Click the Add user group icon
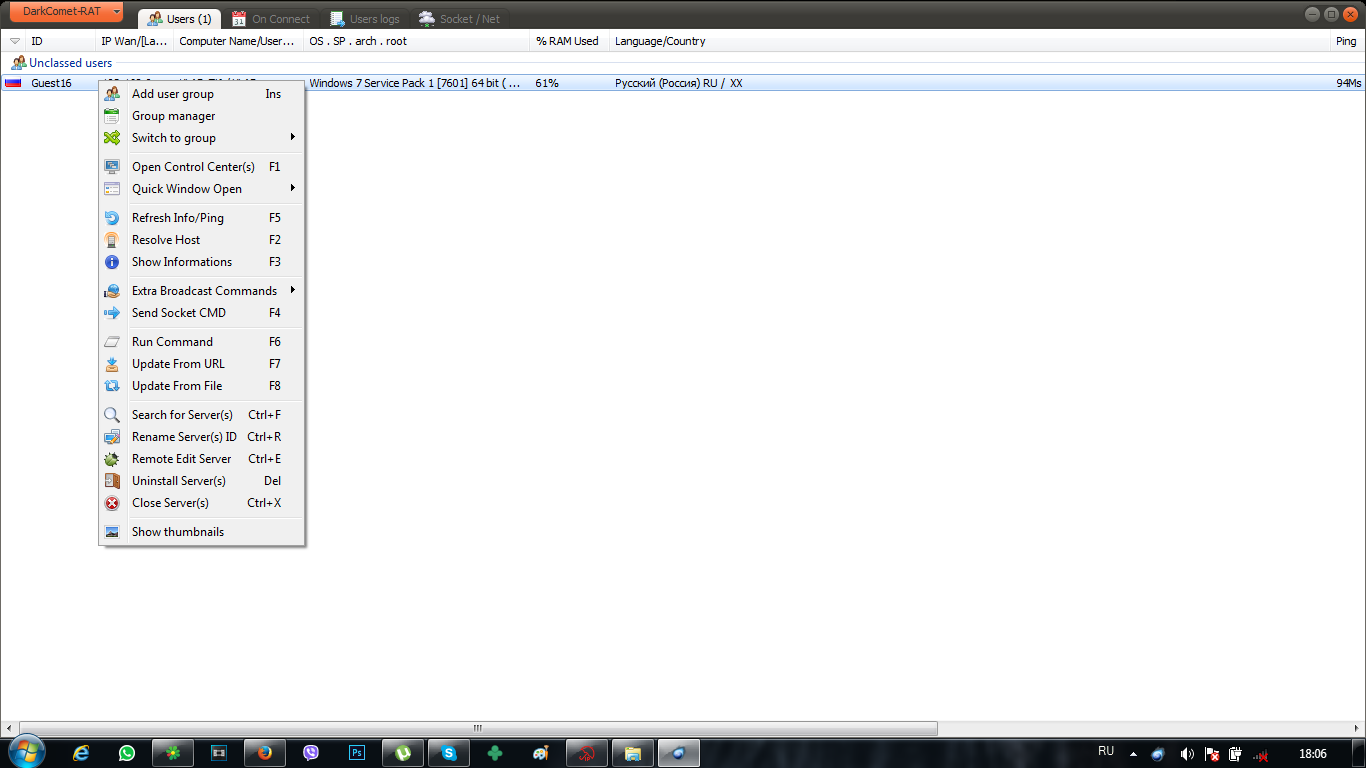 112,94
